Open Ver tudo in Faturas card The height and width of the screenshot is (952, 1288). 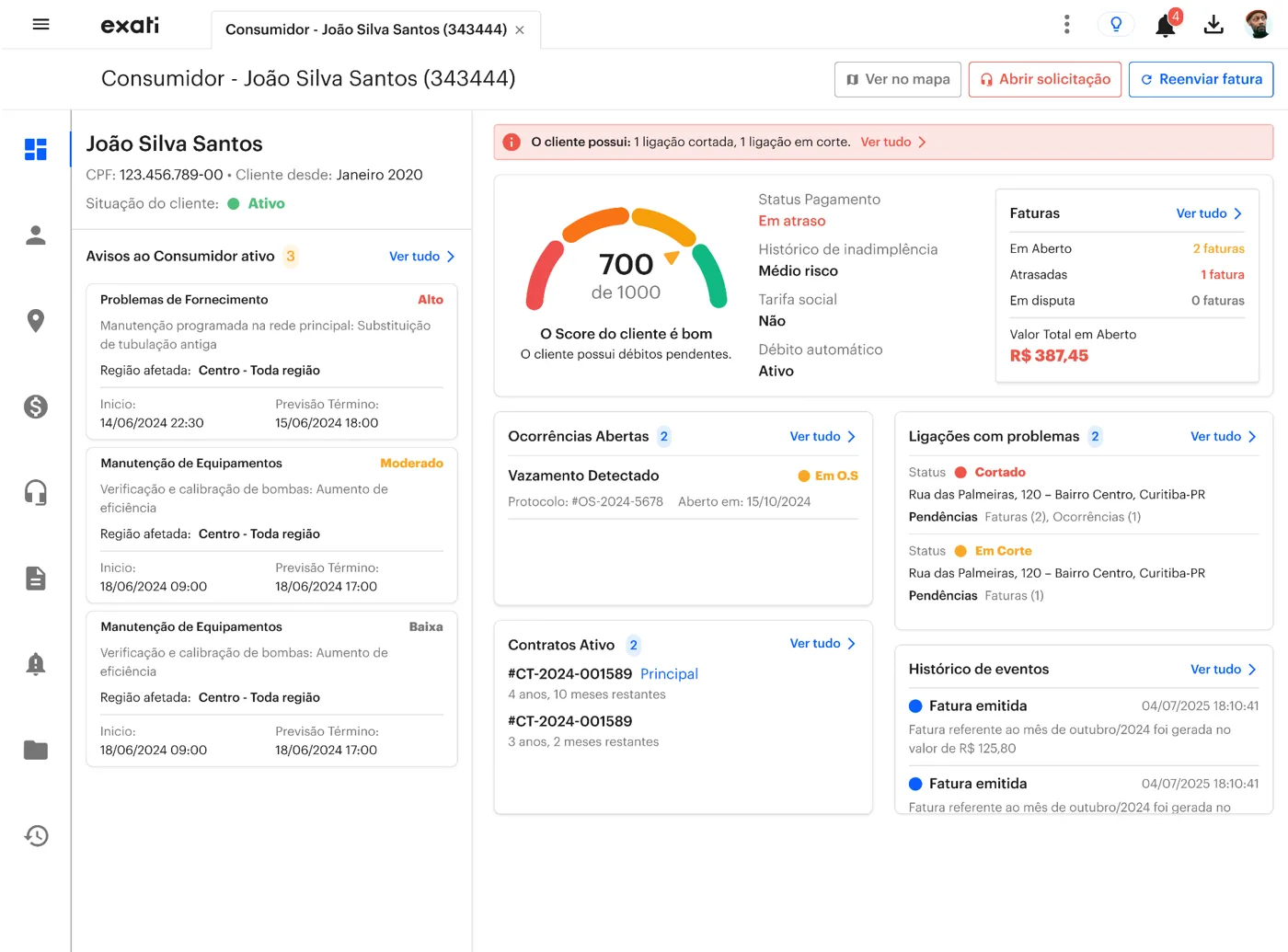[1210, 213]
